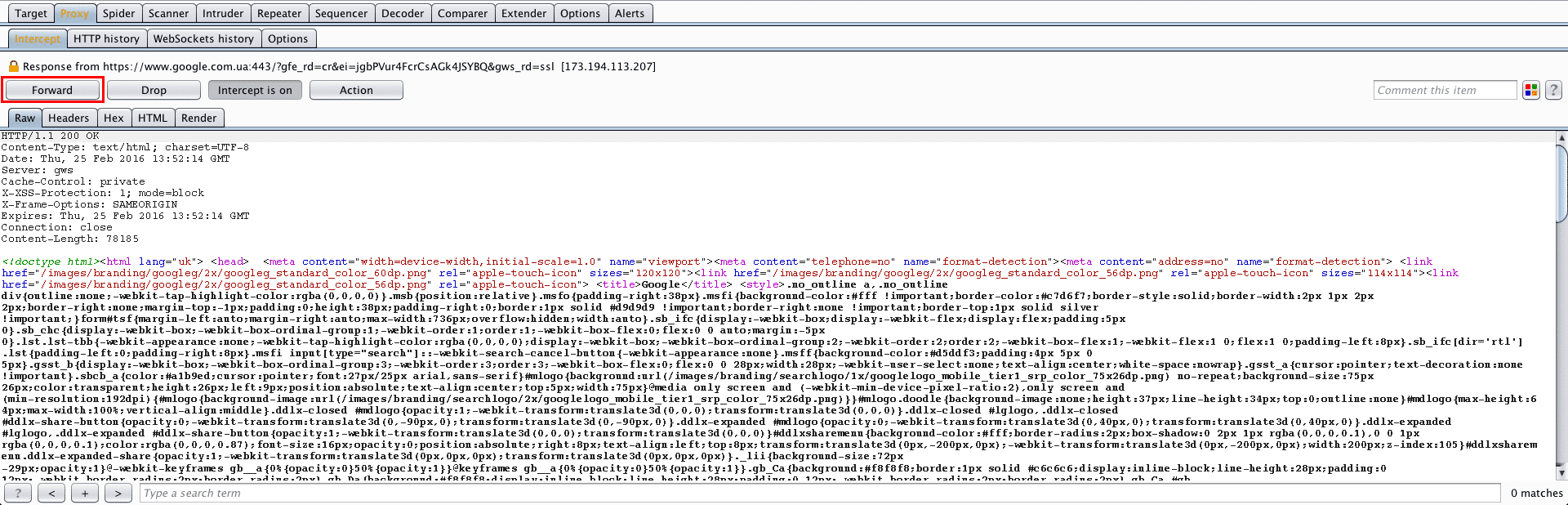Select the Raw view tab
The width and height of the screenshot is (1568, 505).
[x=25, y=118]
